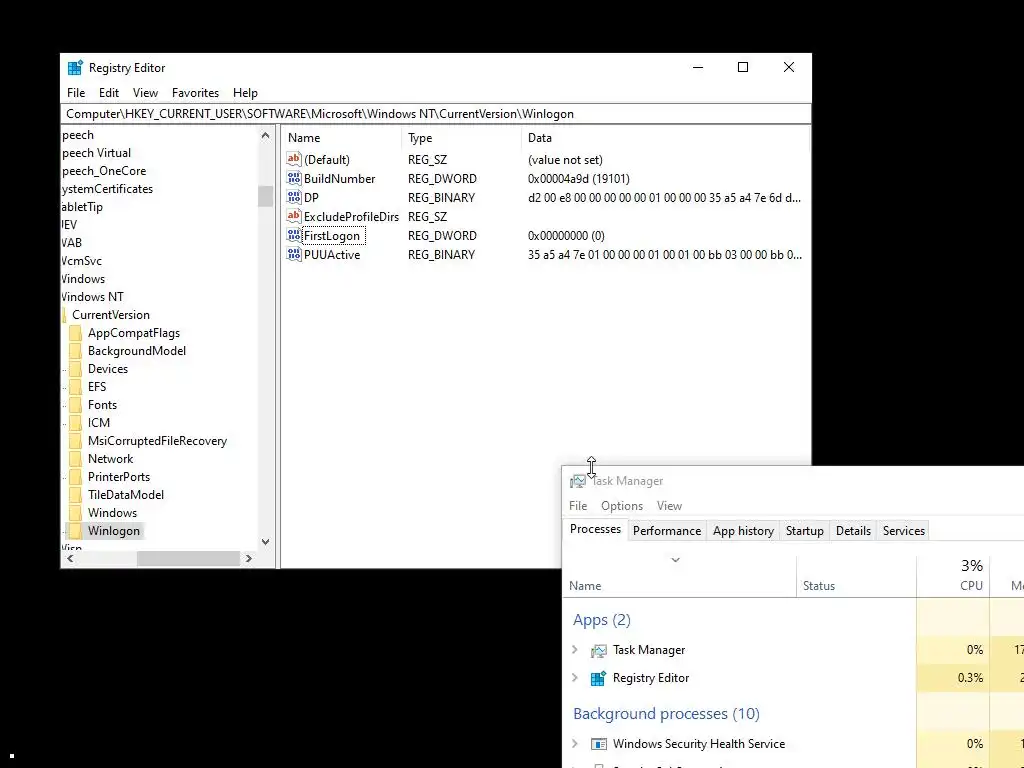Click the BackgroundModel folder icon
Viewport: 1024px width, 768px height.
76,351
